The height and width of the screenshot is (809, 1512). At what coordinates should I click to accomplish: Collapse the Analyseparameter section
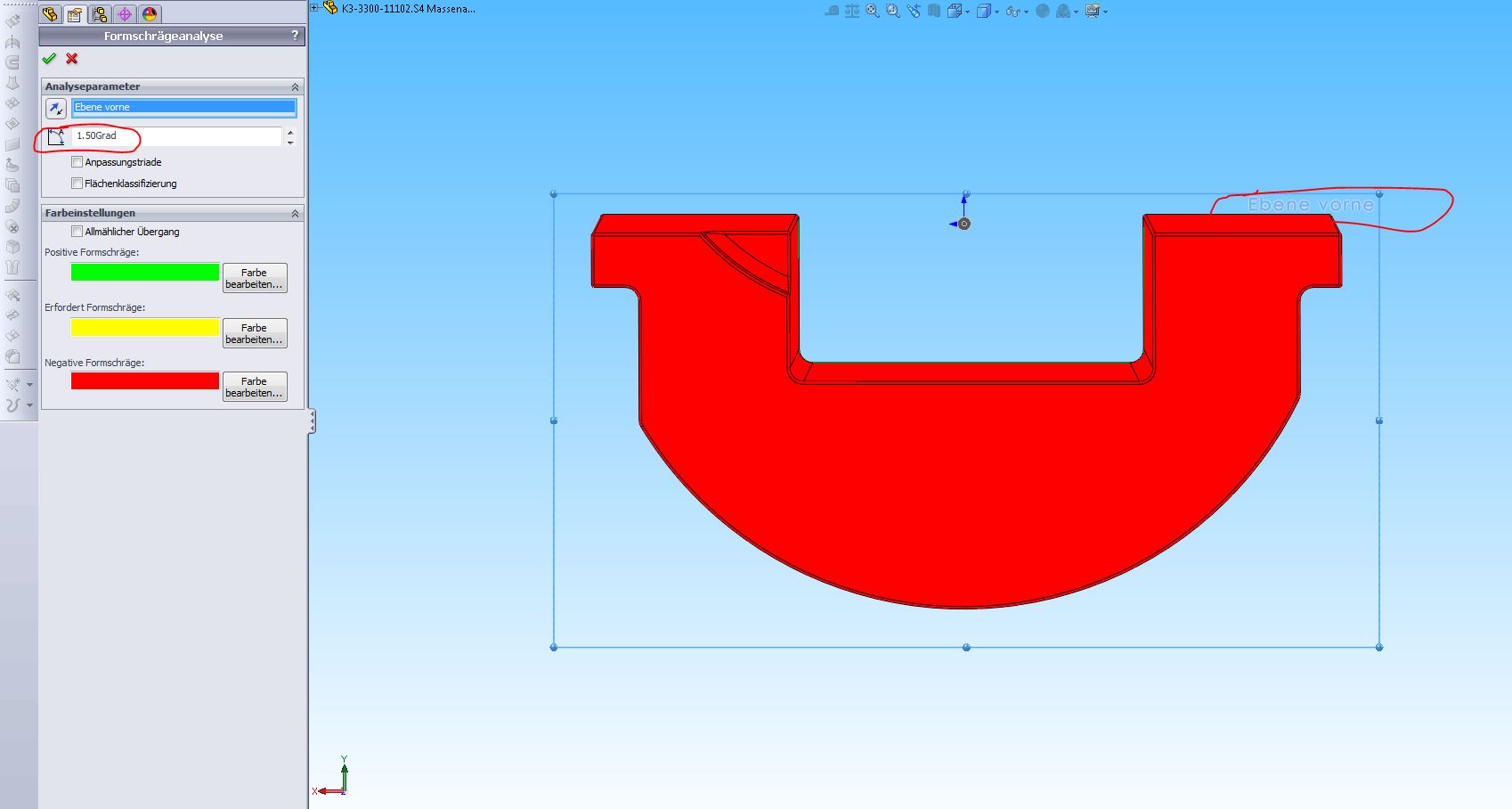[295, 87]
